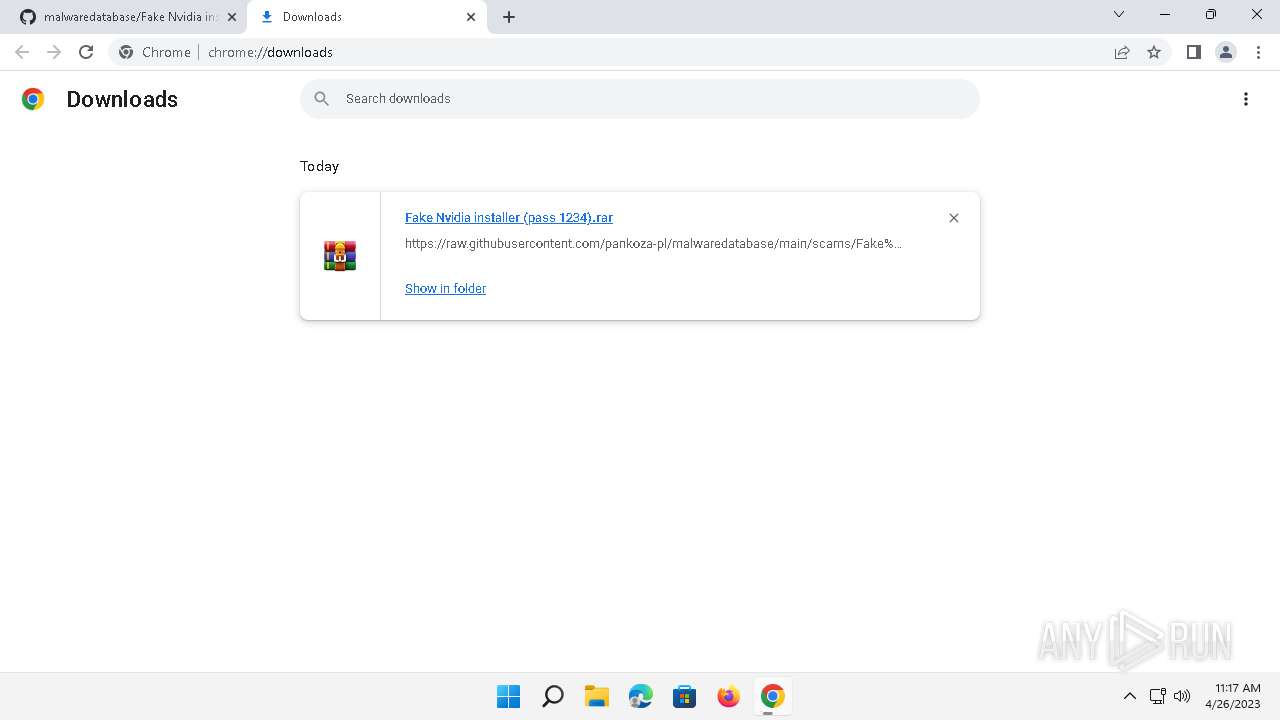Minimize the Chrome window
1280x720 pixels.
coord(1165,14)
